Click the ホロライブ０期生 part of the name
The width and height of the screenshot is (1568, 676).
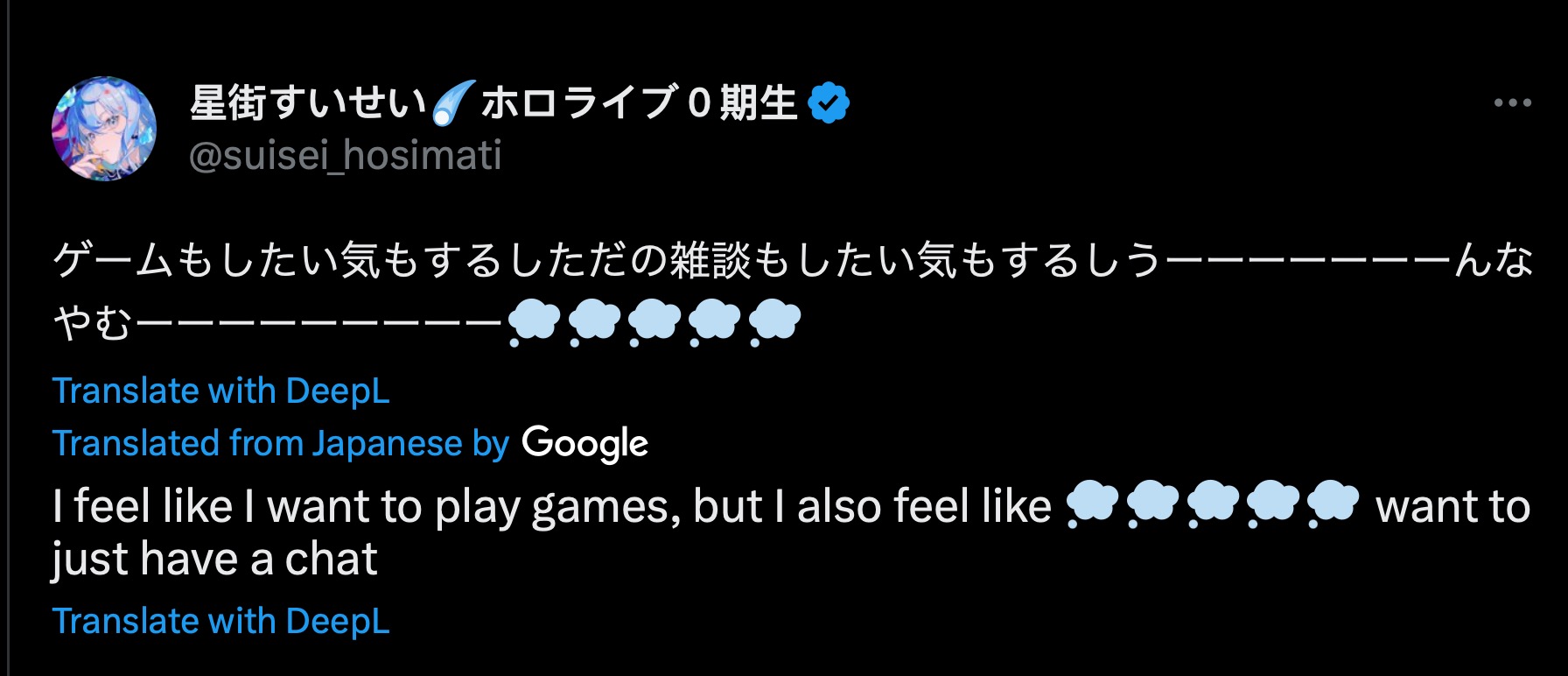point(639,103)
